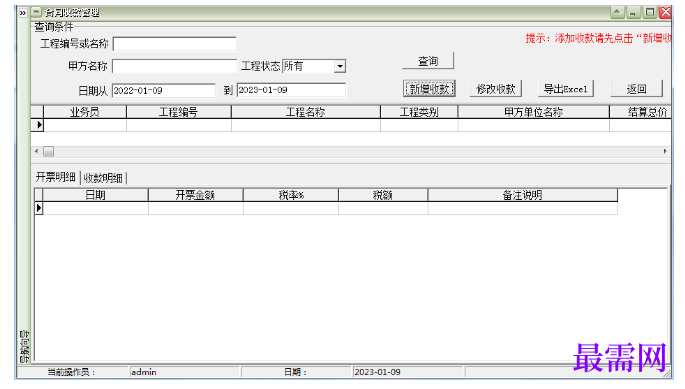Viewport: 685px width, 389px height.
Task: Select the 日期 column header in detail grid
Action: [x=95, y=195]
